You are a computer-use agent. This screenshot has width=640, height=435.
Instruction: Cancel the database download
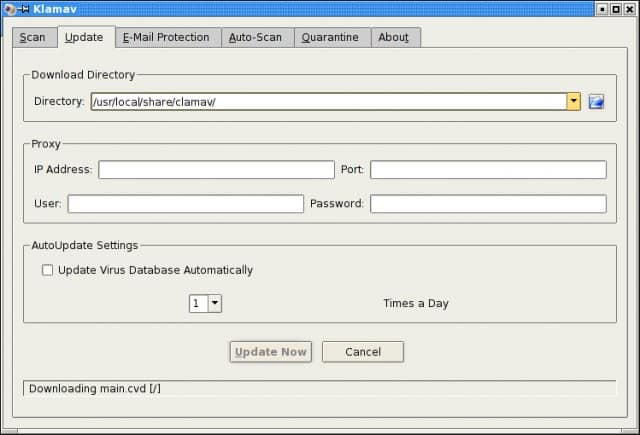(x=363, y=352)
